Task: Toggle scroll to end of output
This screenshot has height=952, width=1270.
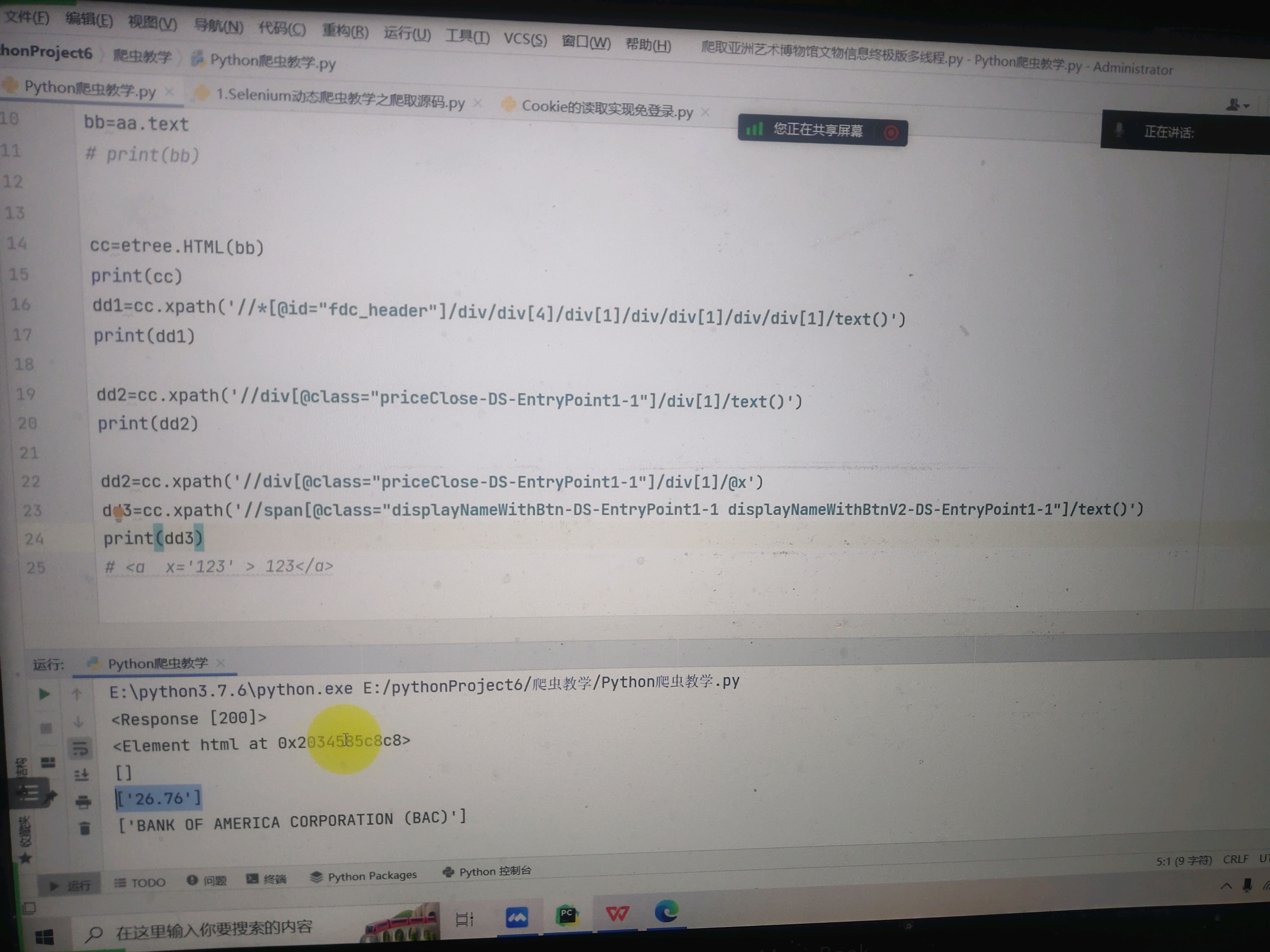Action: click(82, 775)
